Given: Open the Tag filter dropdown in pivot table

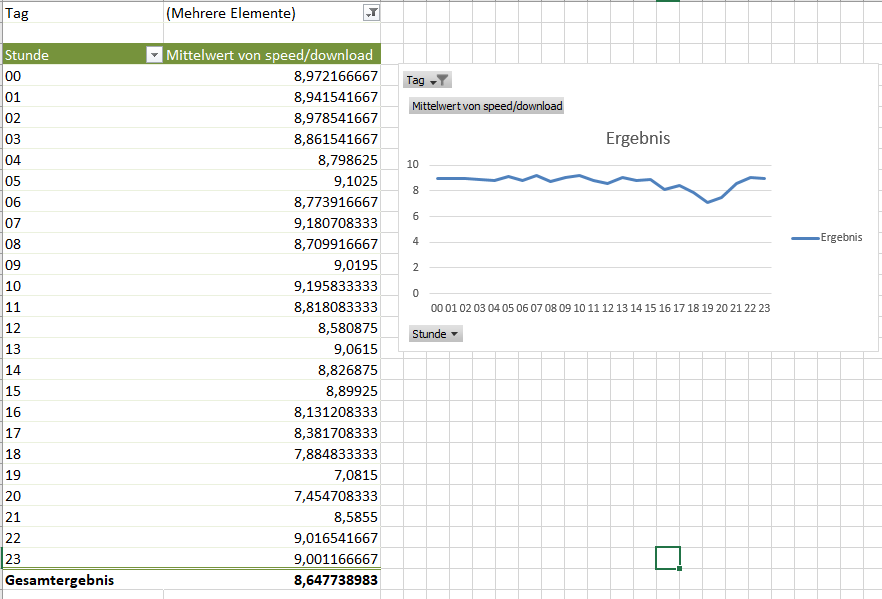Looking at the screenshot, I should pyautogui.click(x=371, y=13).
